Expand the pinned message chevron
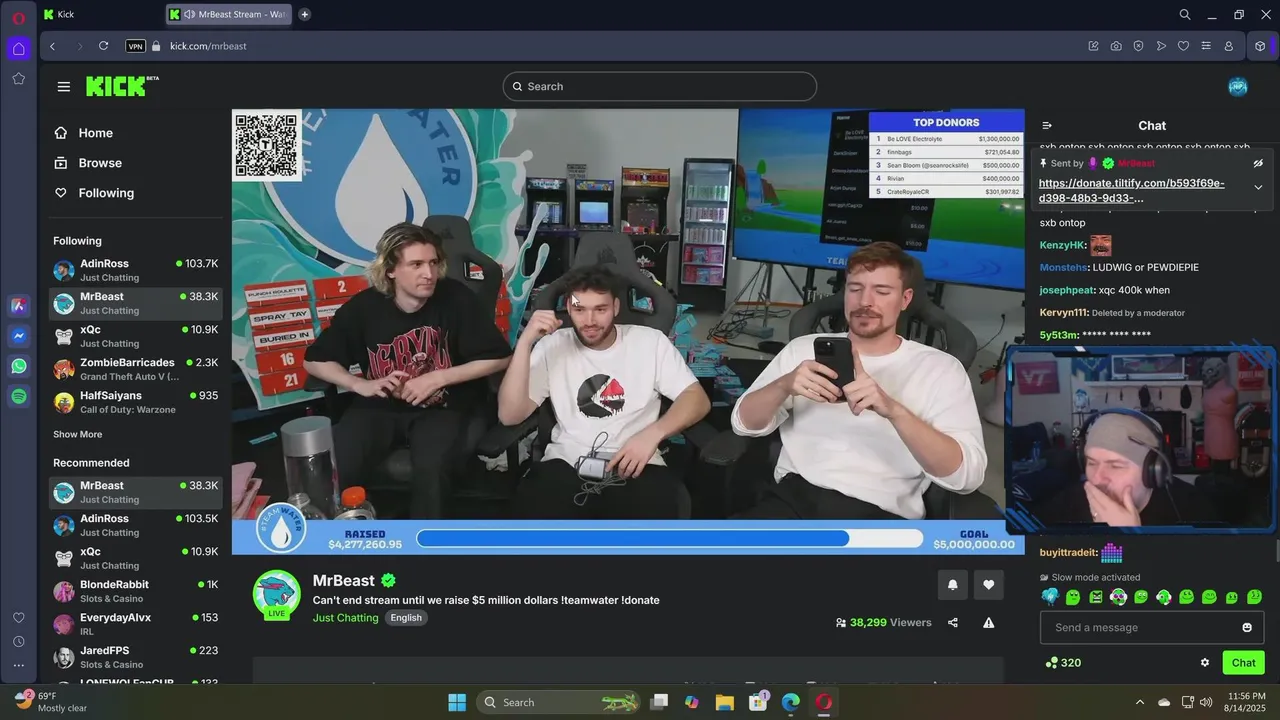This screenshot has width=1280, height=720. point(1258,187)
